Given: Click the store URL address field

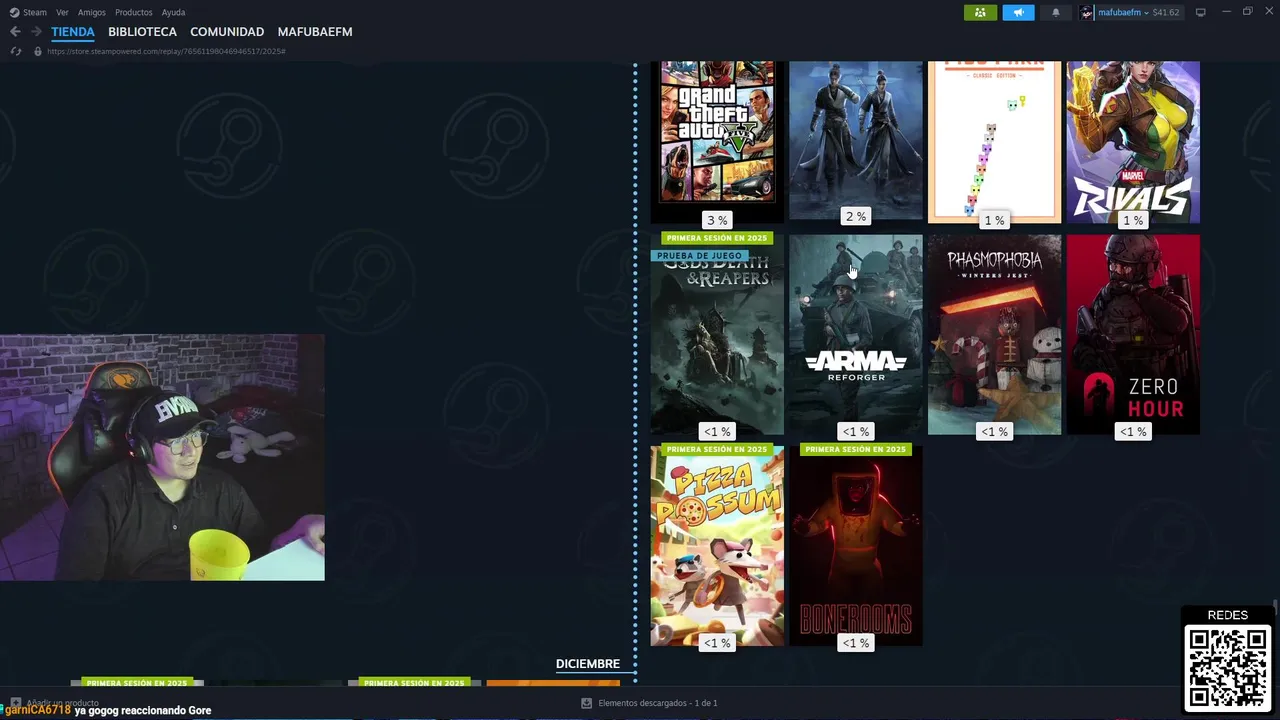Looking at the screenshot, I should coord(166,51).
